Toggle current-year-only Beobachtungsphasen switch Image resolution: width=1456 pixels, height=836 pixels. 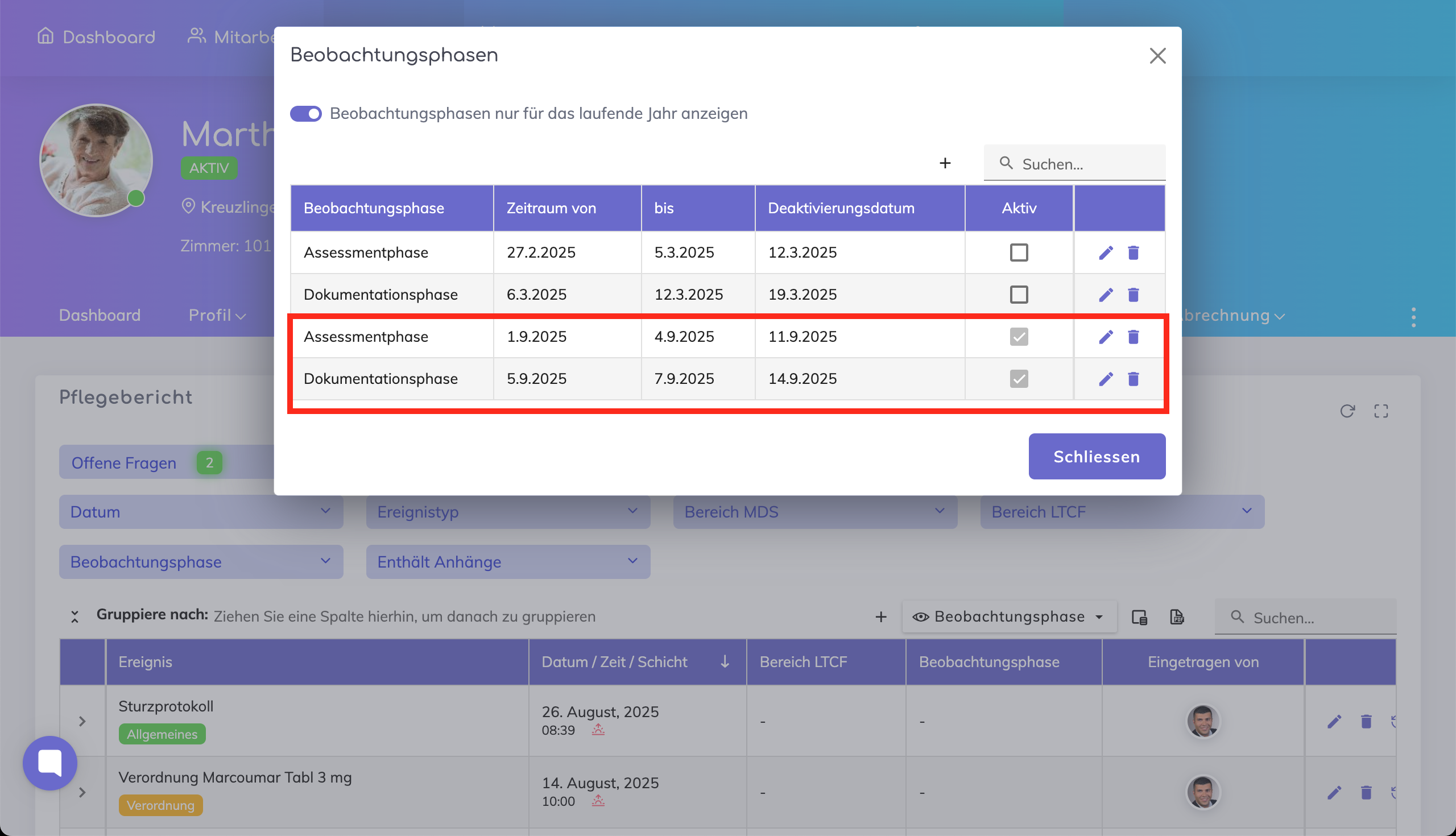(305, 114)
